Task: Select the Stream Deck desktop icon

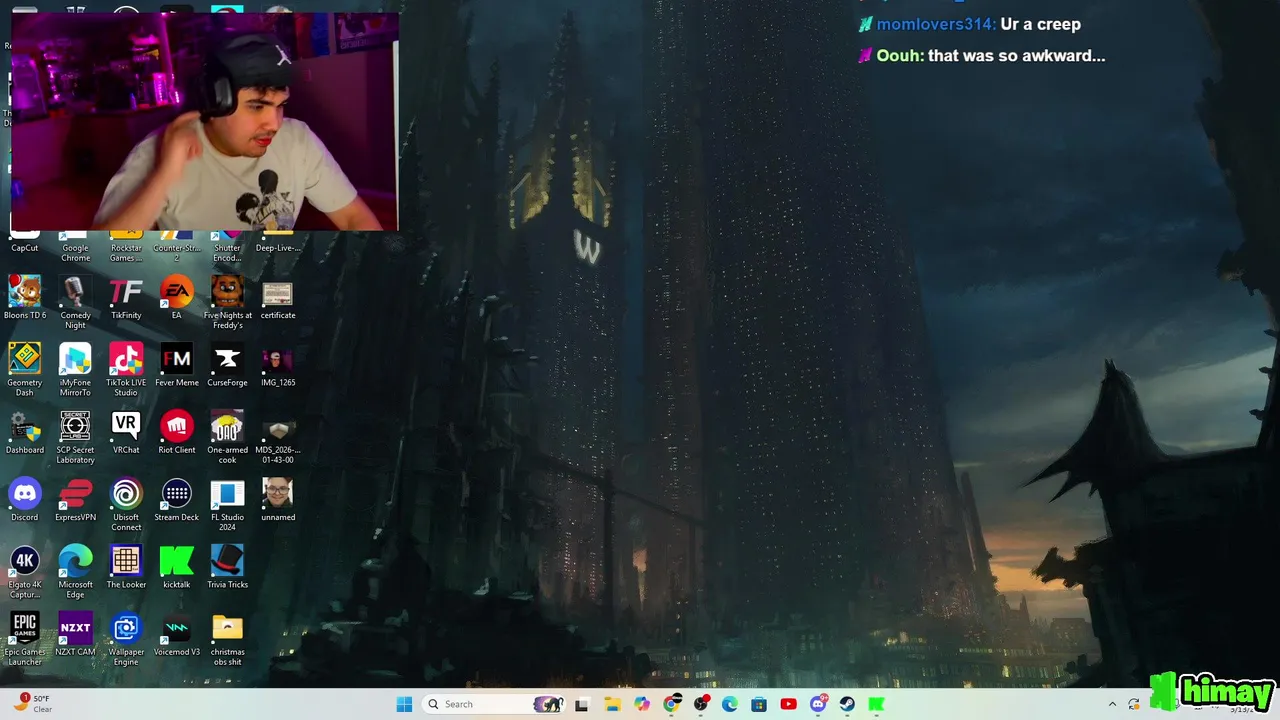Action: coord(177,500)
